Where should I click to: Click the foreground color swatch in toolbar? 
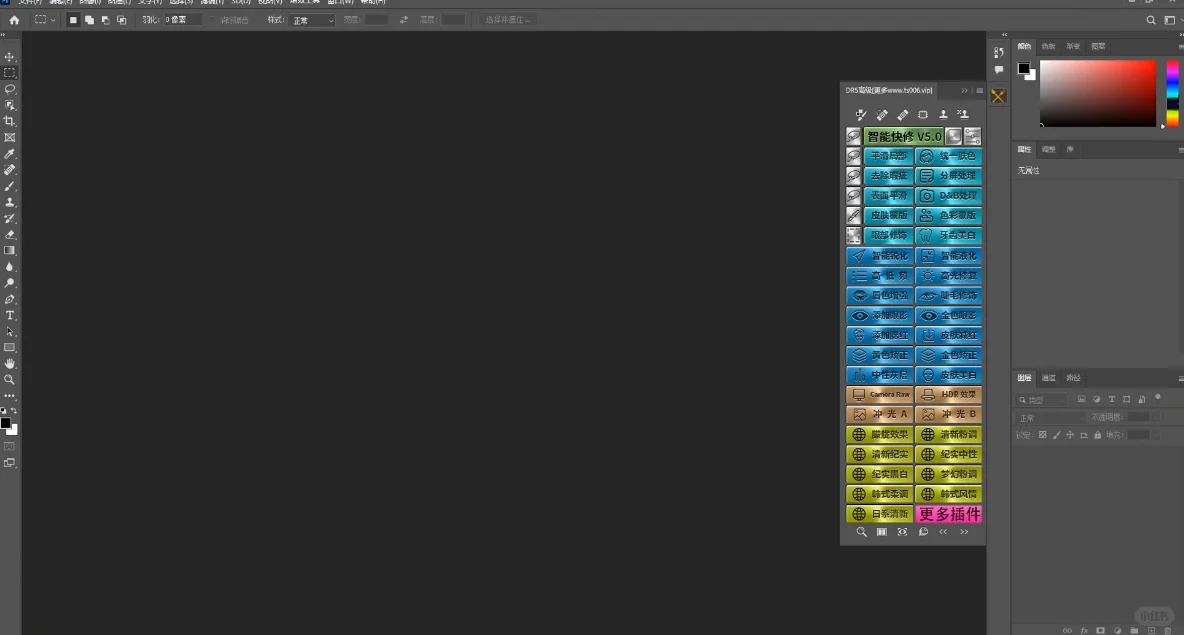point(6,424)
